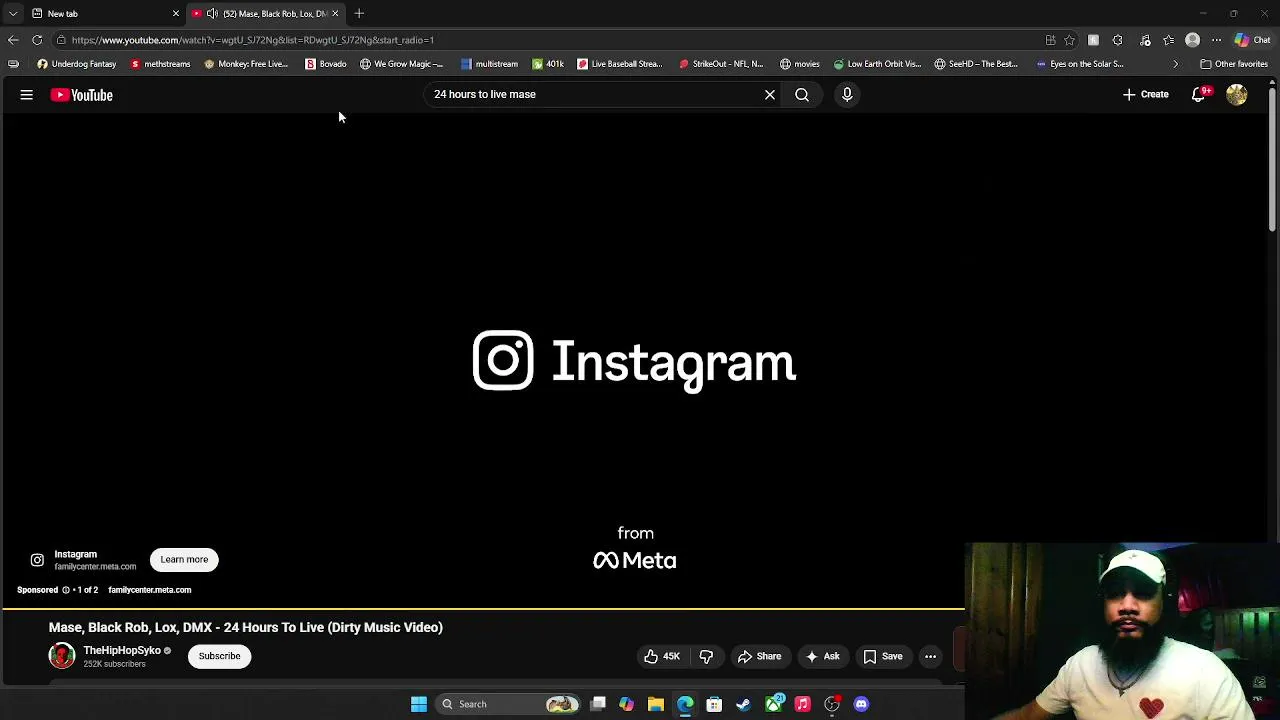The width and height of the screenshot is (1280, 720).
Task: Open the Xbox app on the taskbar
Action: coord(774,704)
